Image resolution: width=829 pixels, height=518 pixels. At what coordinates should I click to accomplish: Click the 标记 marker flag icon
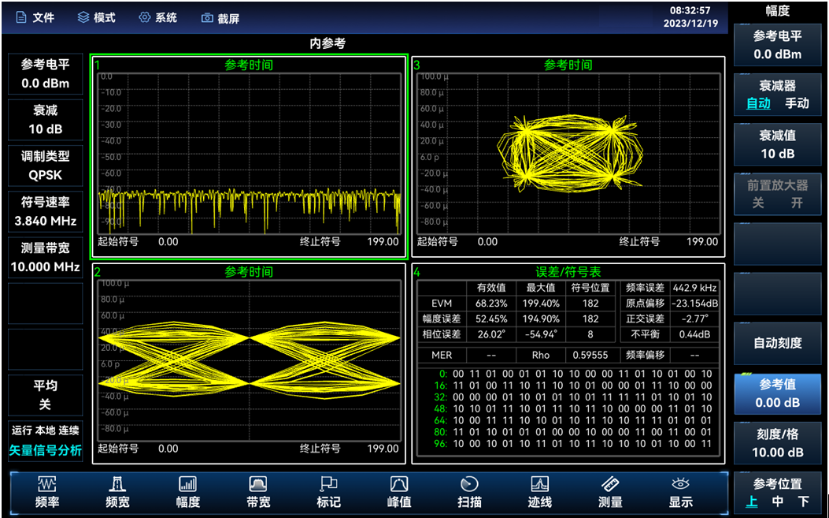click(x=329, y=492)
